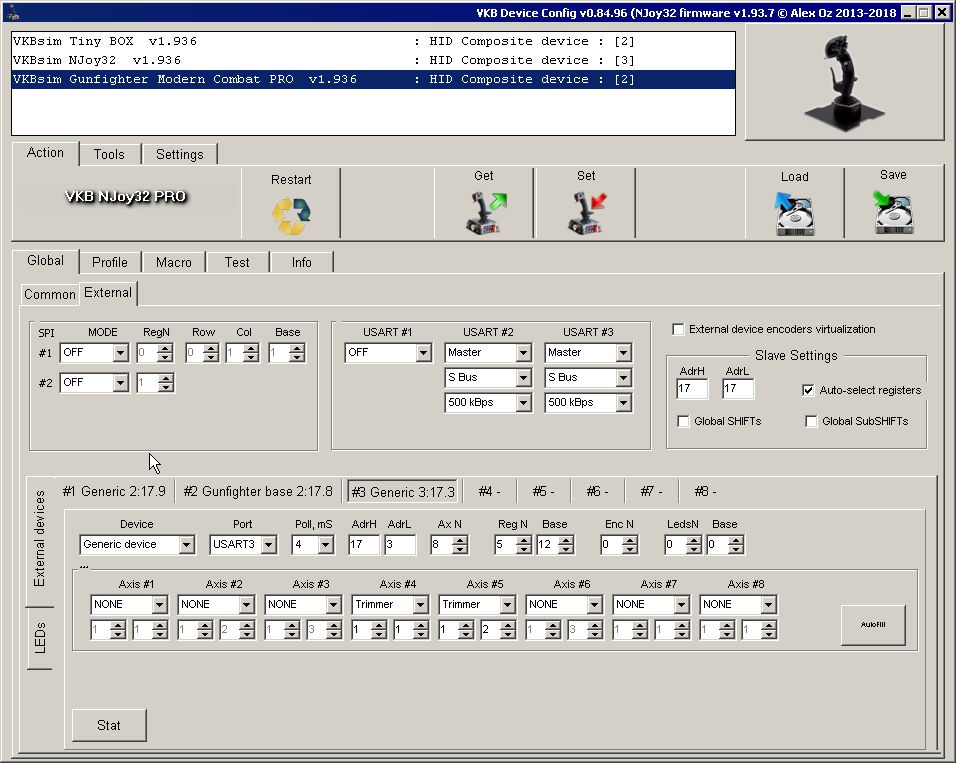Image resolution: width=956 pixels, height=763 pixels.
Task: Open the Profile tab
Action: (x=110, y=262)
